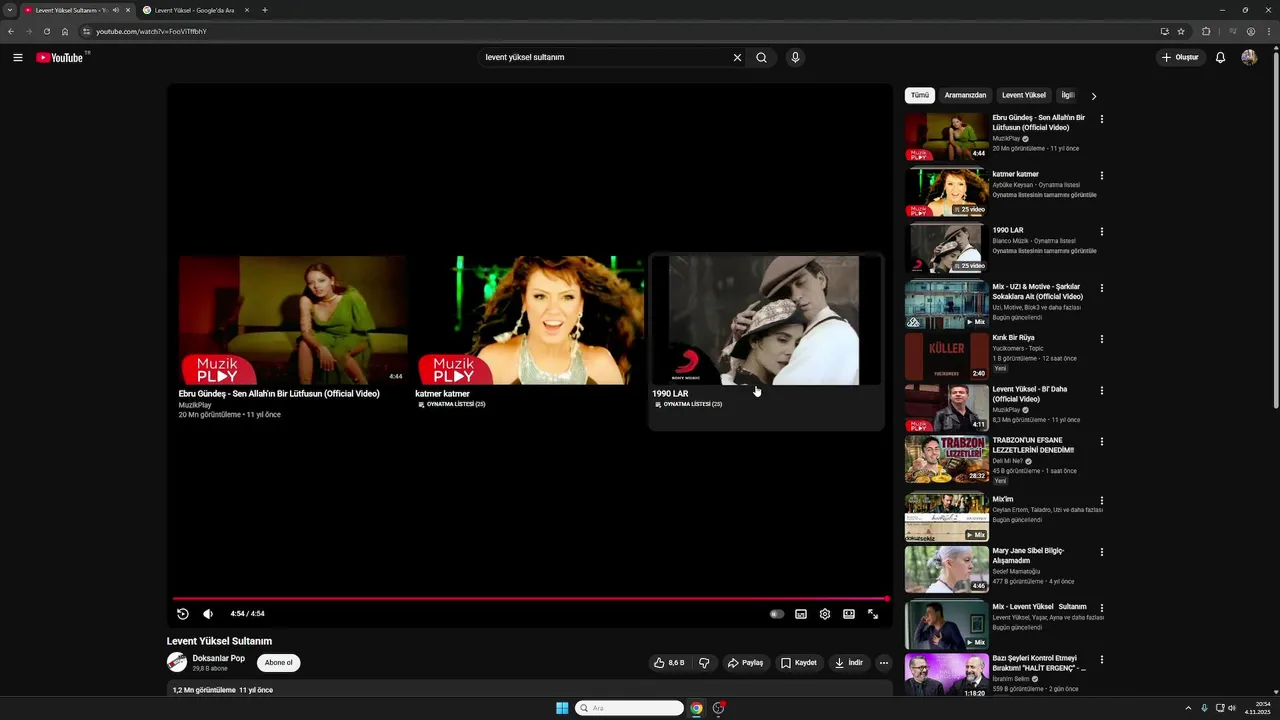Open new browser tab

[x=264, y=10]
